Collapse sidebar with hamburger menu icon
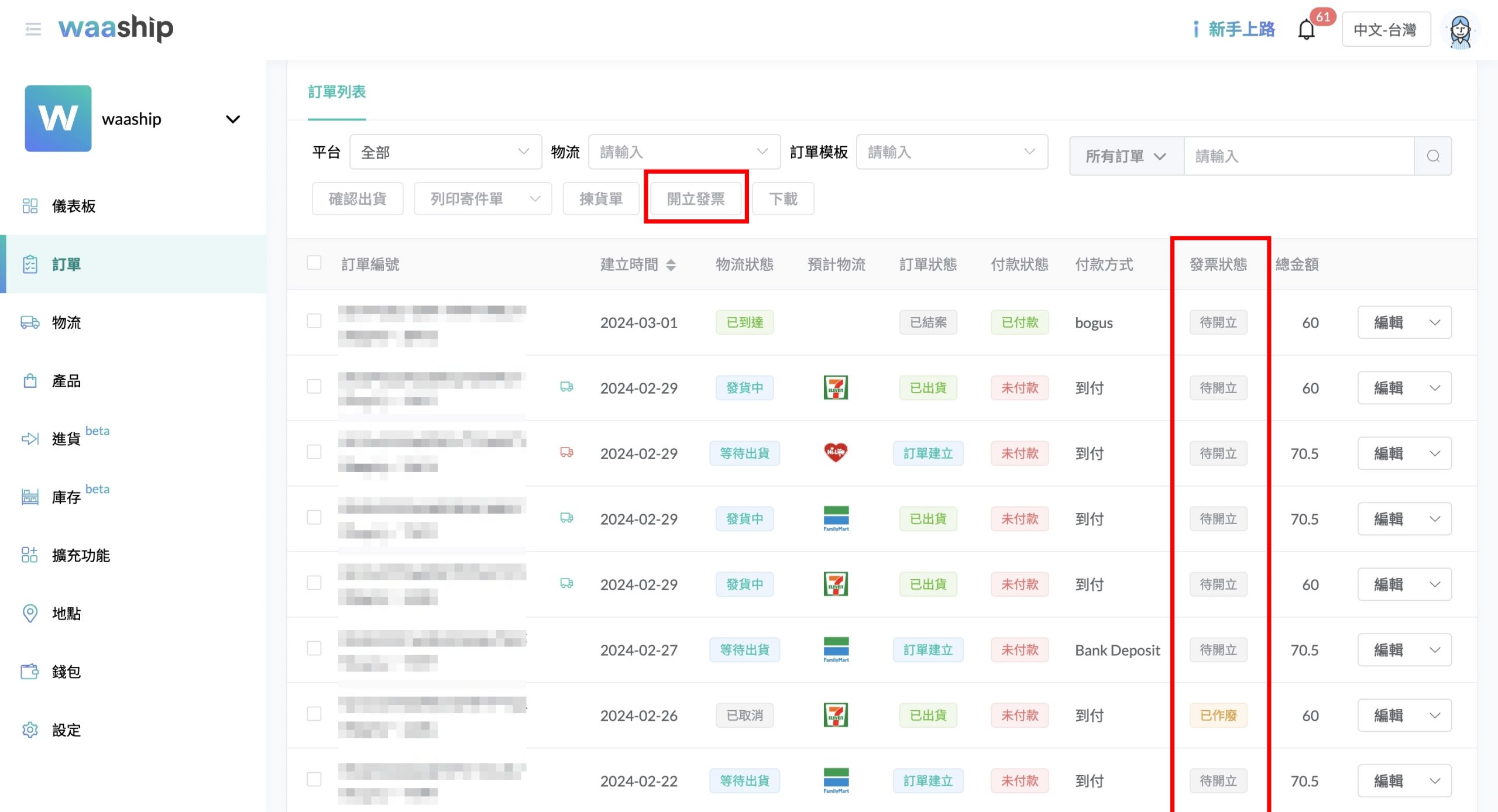The width and height of the screenshot is (1498, 812). [33, 29]
